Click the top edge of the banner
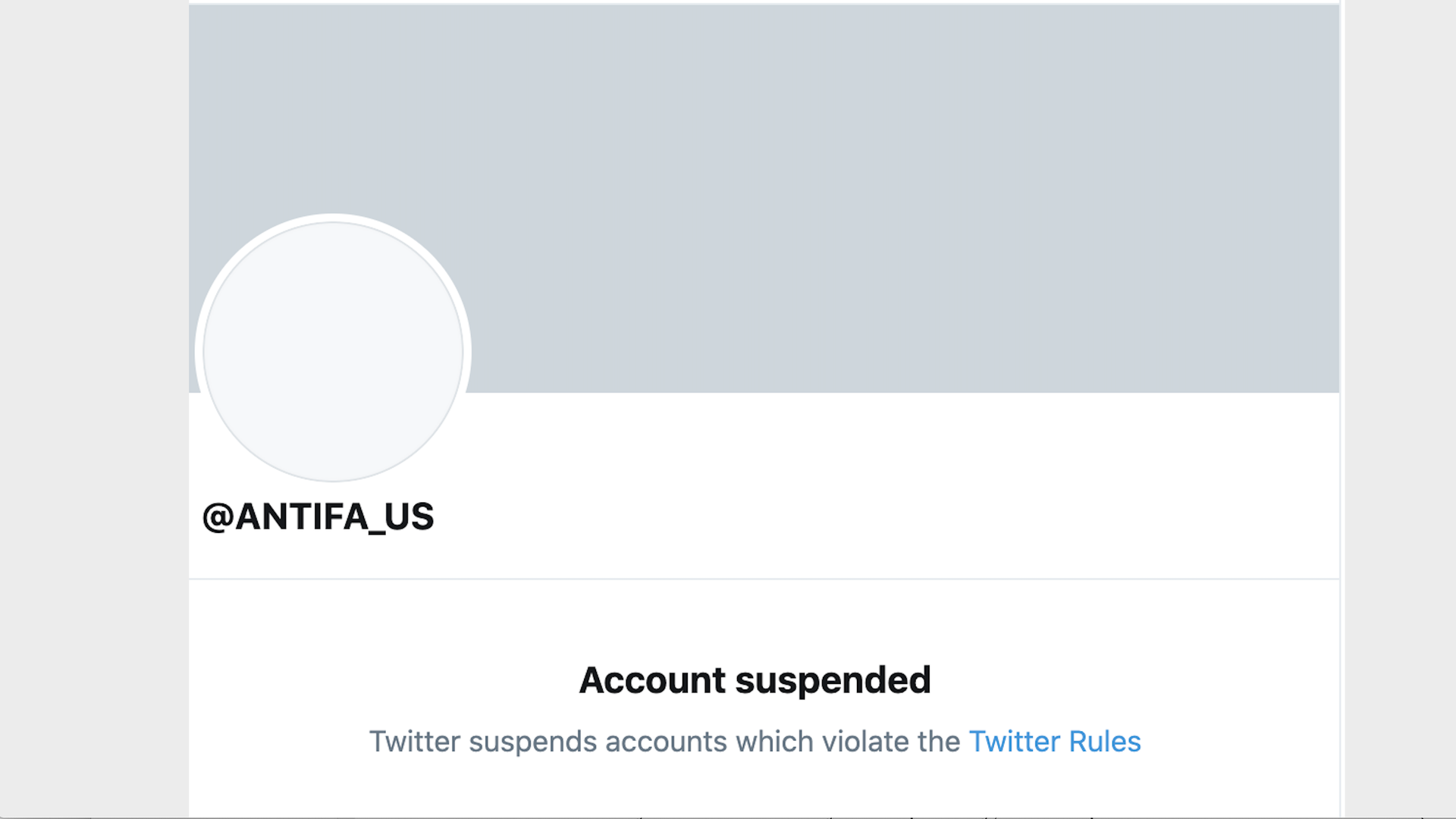1456x819 pixels. click(x=758, y=8)
